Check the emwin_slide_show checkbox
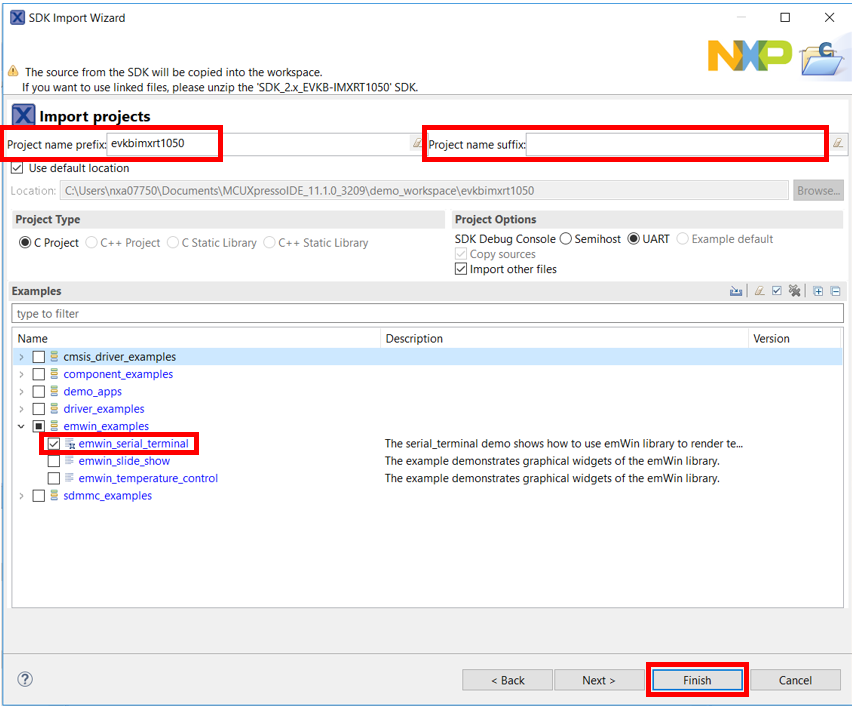852x706 pixels. [54, 461]
